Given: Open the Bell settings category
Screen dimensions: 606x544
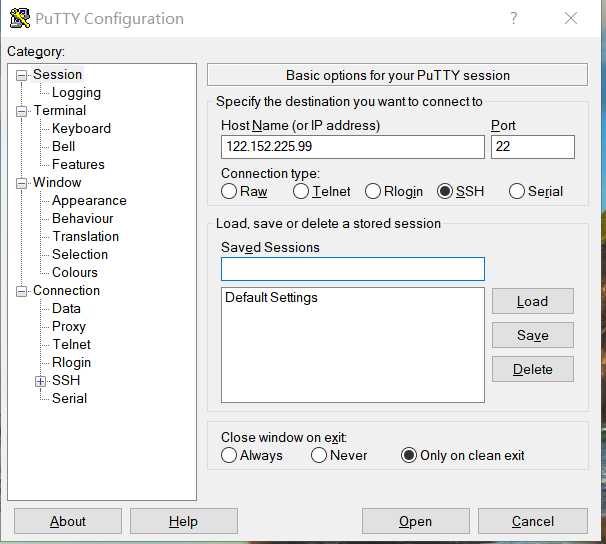Looking at the screenshot, I should coord(64,146).
